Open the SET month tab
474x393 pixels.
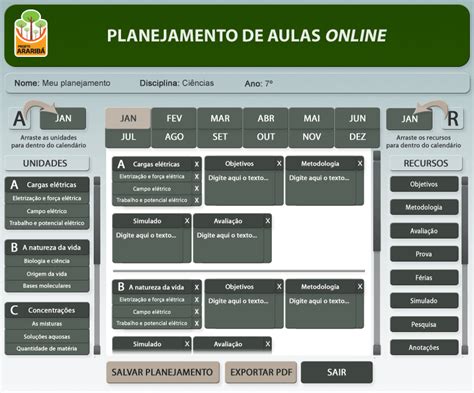pos(220,137)
